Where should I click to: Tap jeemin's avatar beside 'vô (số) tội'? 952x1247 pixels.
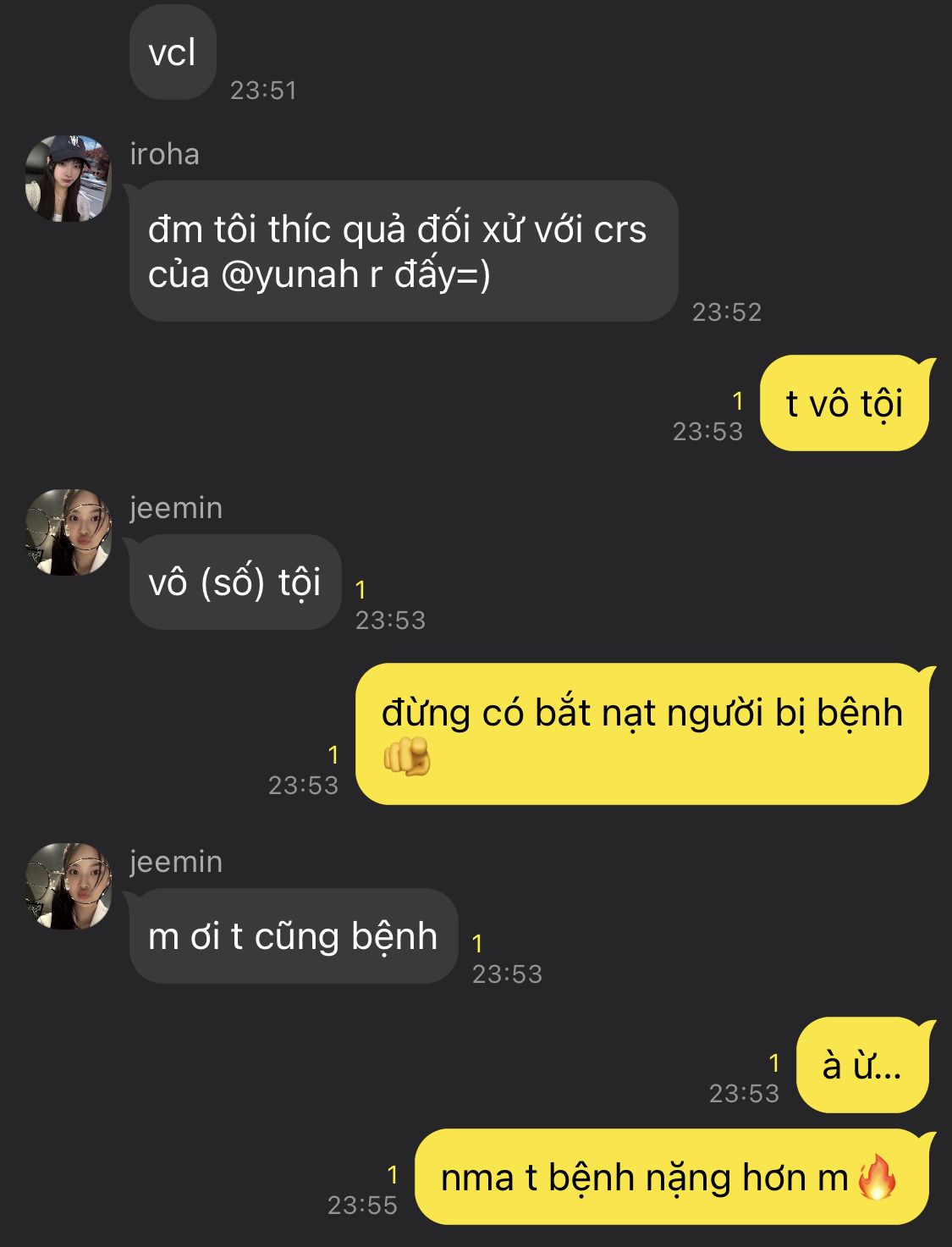click(x=68, y=532)
